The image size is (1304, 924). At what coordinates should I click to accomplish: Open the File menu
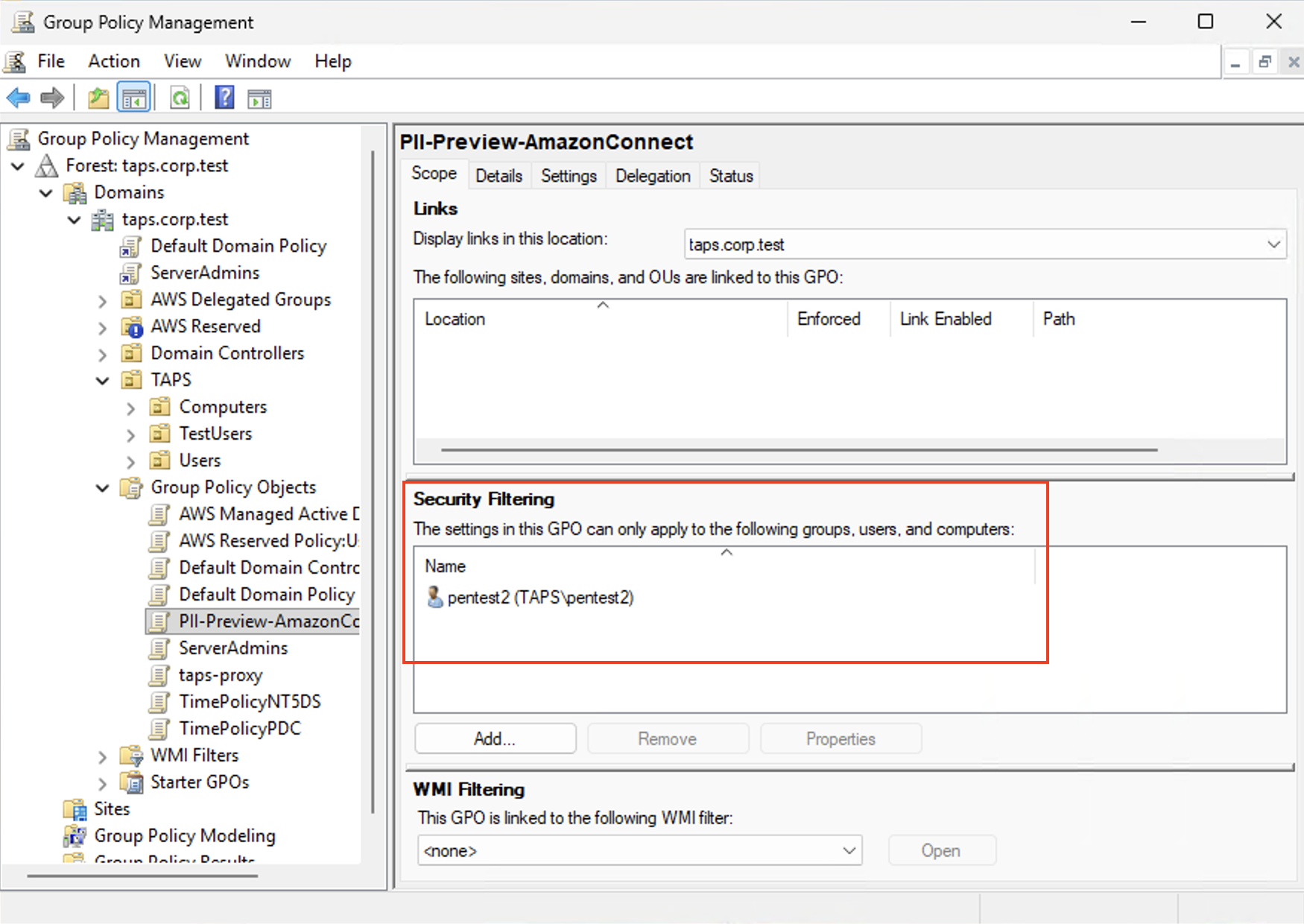click(51, 61)
